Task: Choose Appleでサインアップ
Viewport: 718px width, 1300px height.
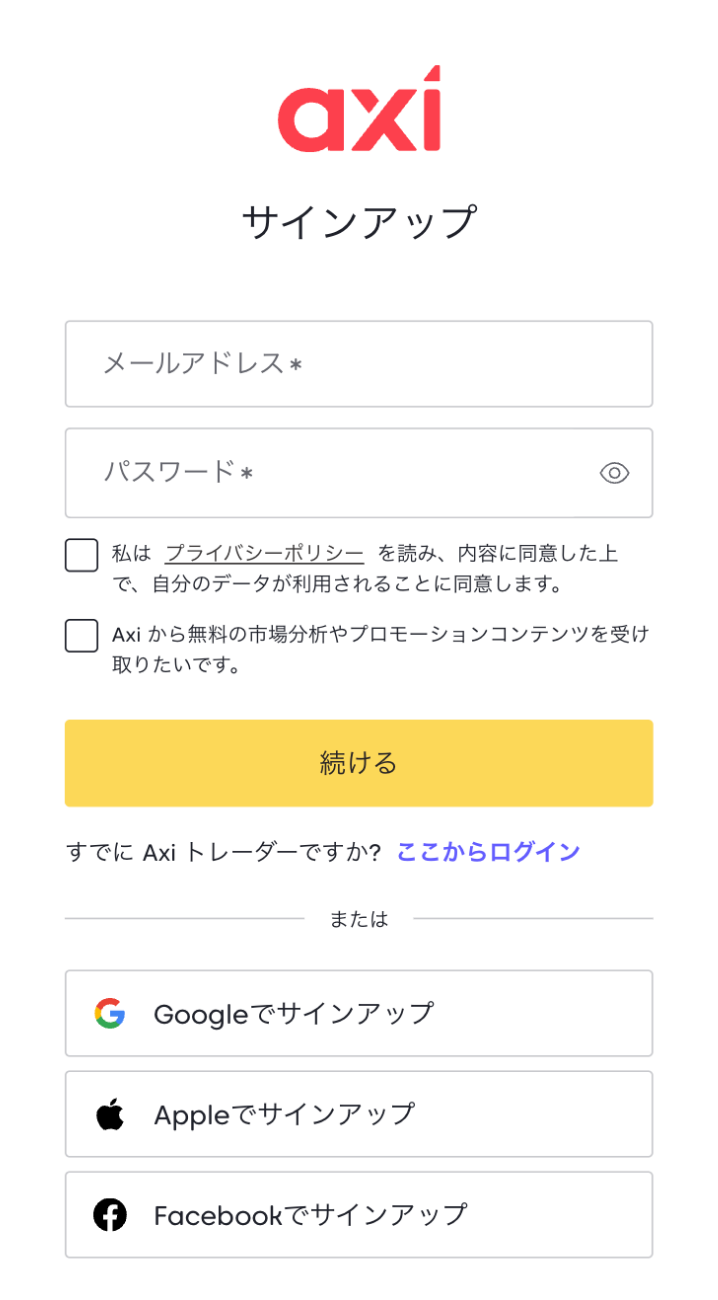Action: 359,1114
